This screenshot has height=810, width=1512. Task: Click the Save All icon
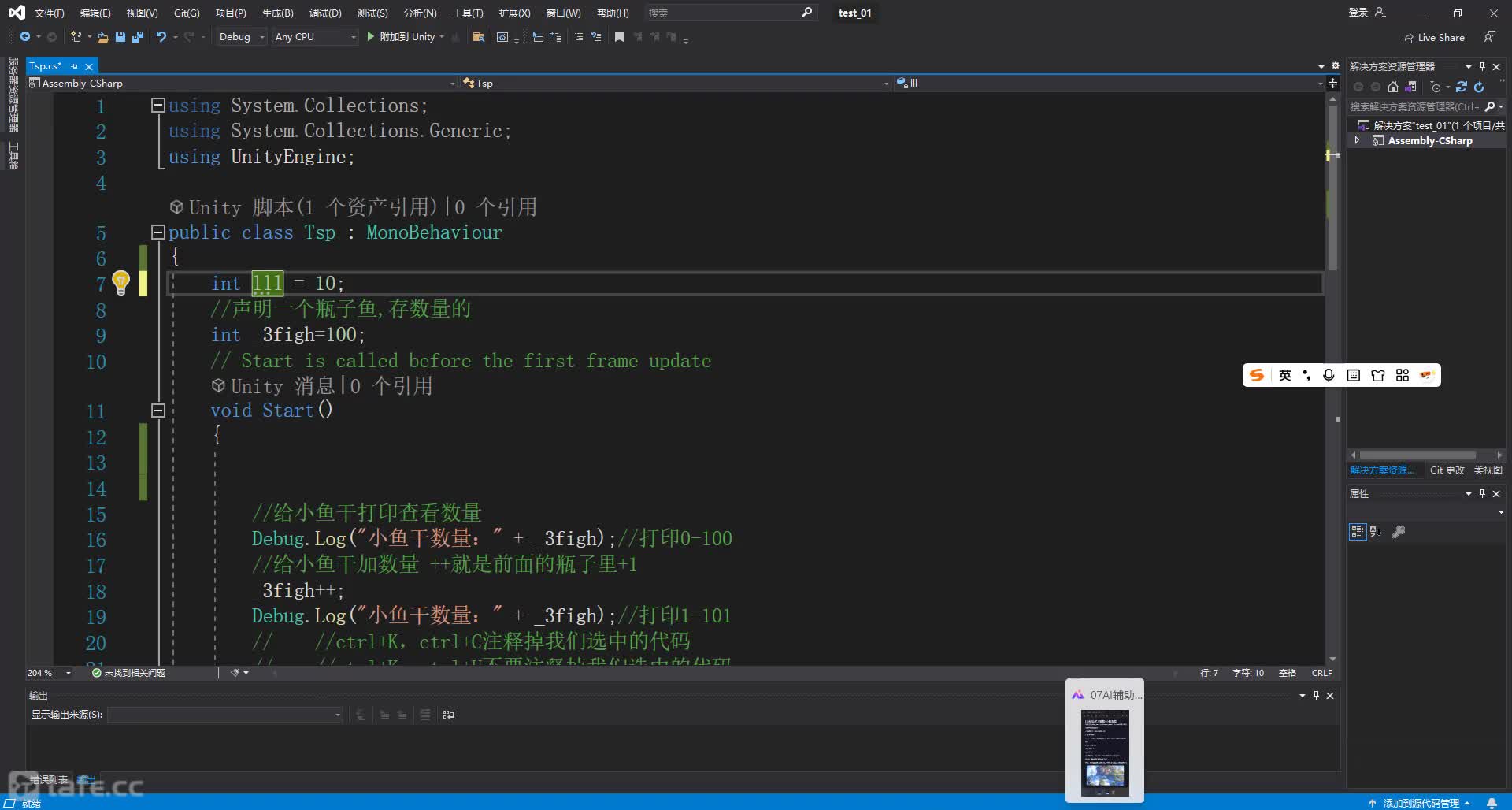pyautogui.click(x=138, y=37)
